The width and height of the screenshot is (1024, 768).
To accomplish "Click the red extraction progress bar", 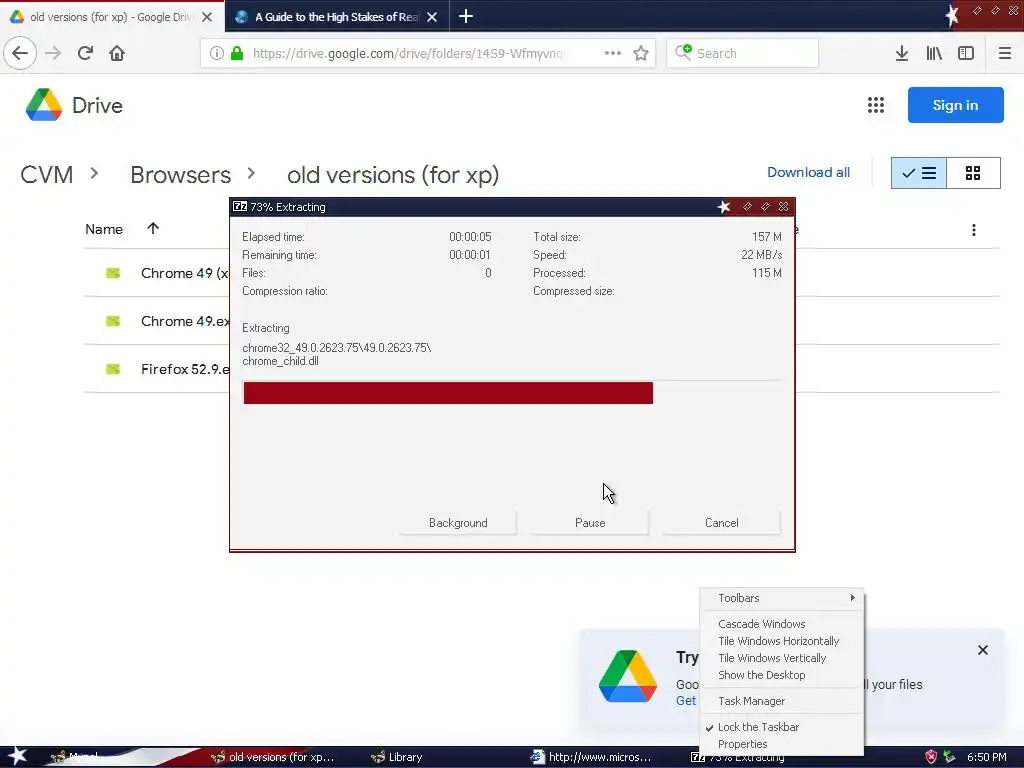I will pos(448,393).
